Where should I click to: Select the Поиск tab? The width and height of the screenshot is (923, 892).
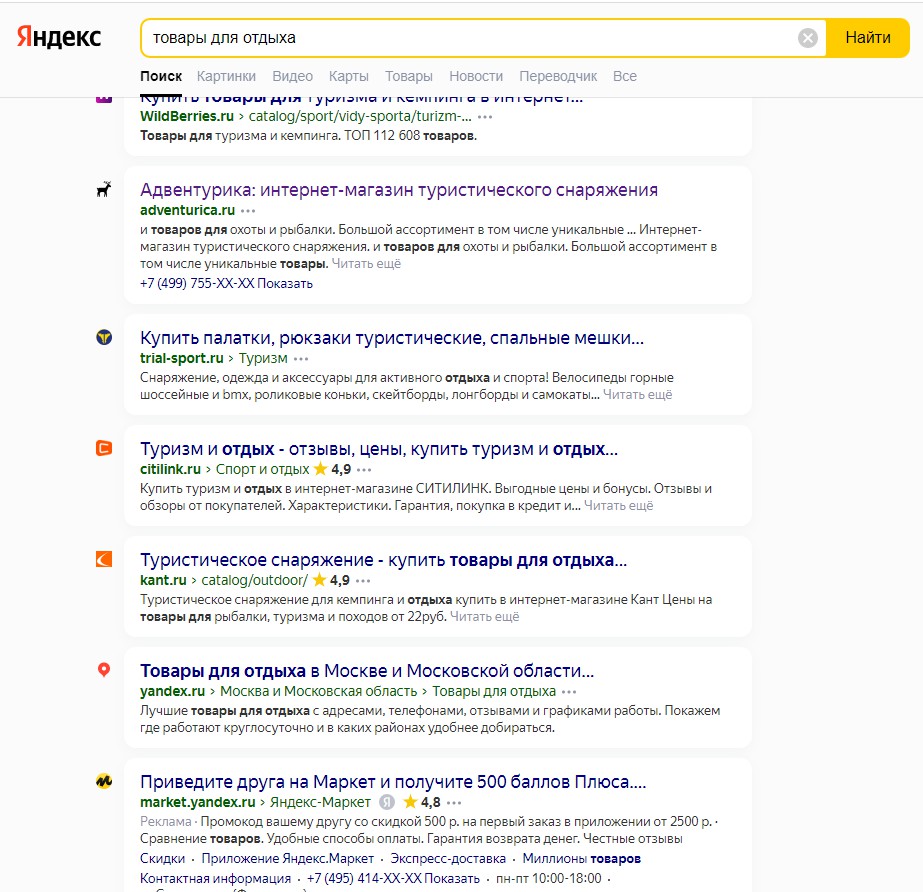161,76
